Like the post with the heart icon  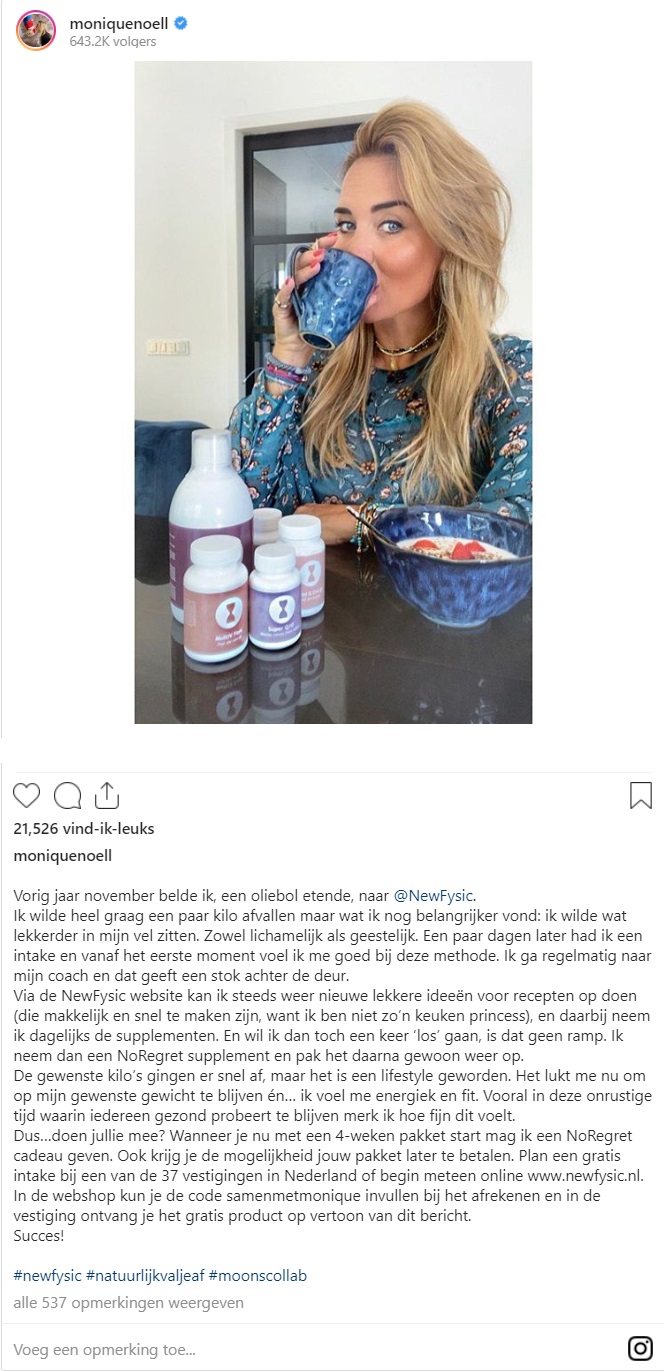tap(26, 795)
